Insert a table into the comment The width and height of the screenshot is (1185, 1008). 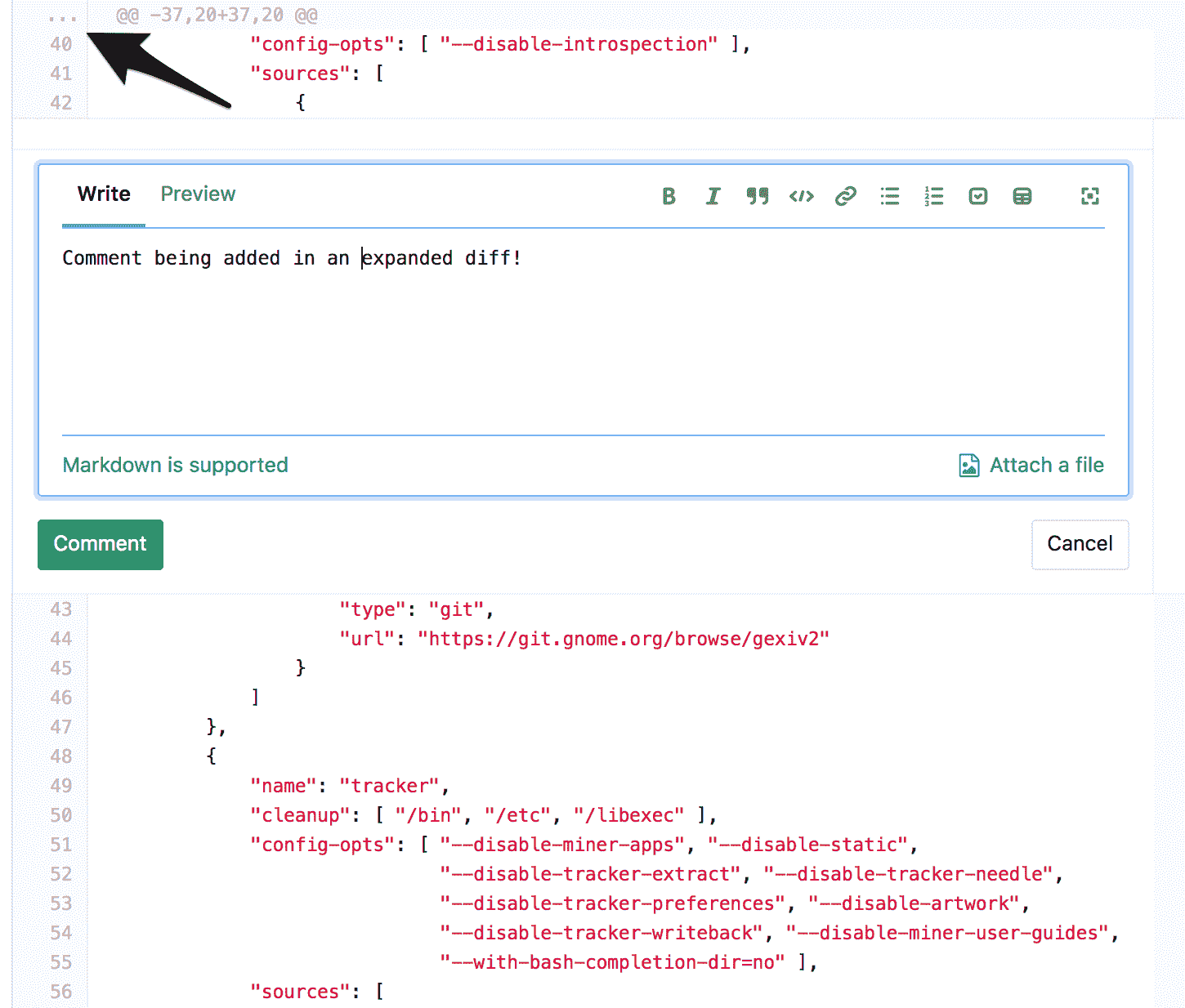pyautogui.click(x=1022, y=196)
